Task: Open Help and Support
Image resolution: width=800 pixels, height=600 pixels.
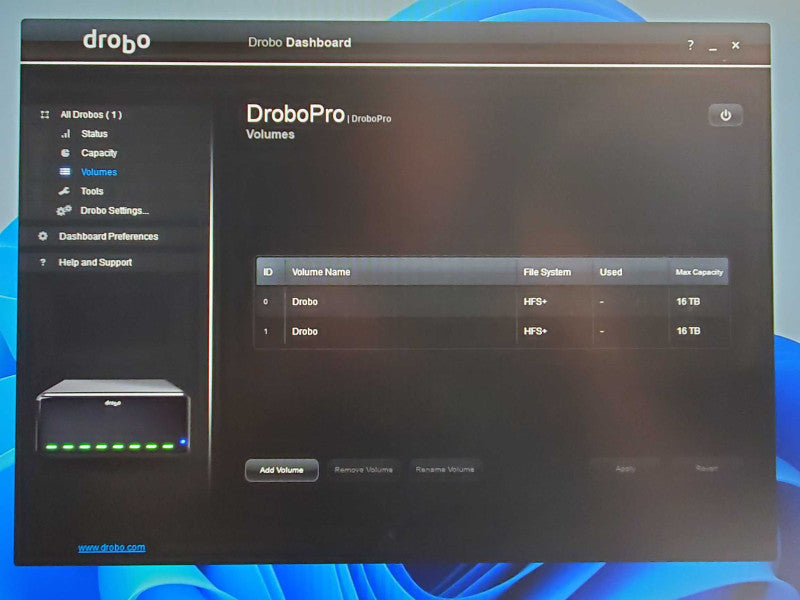Action: click(x=95, y=262)
